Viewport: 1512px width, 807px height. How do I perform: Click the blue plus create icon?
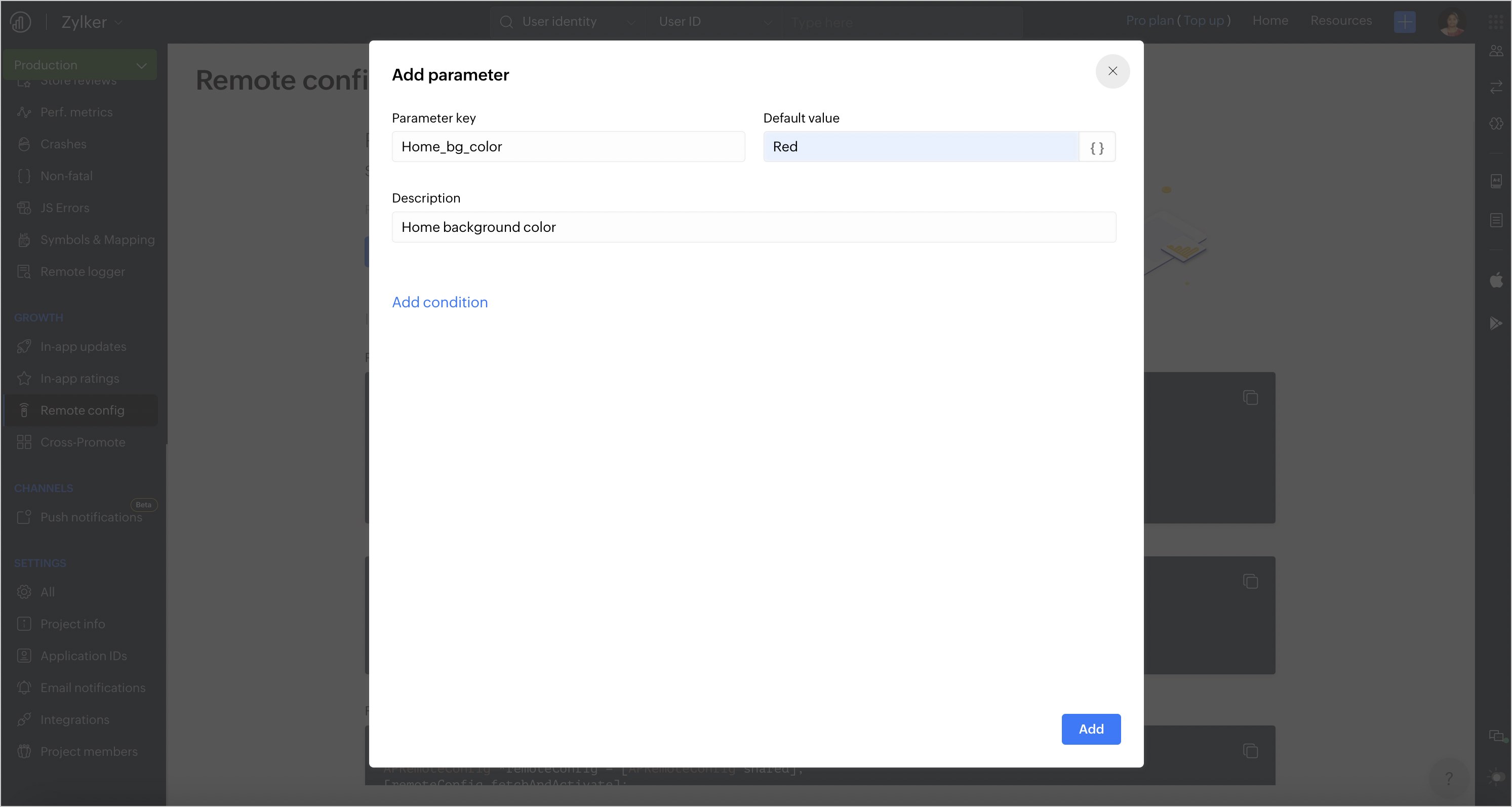(1404, 22)
